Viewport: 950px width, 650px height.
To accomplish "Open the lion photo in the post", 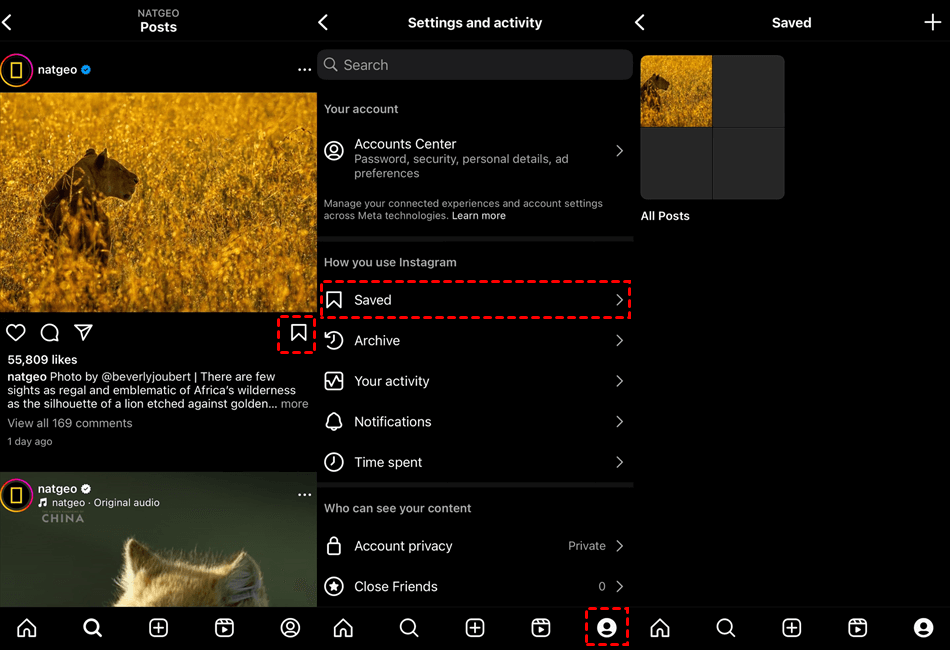I will point(158,202).
